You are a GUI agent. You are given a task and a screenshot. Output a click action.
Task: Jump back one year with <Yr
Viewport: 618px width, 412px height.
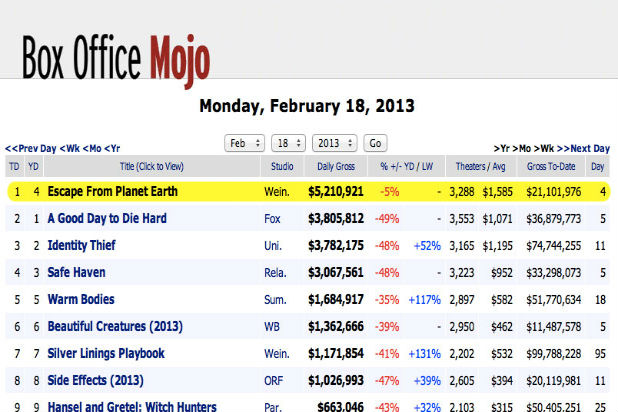[x=114, y=148]
